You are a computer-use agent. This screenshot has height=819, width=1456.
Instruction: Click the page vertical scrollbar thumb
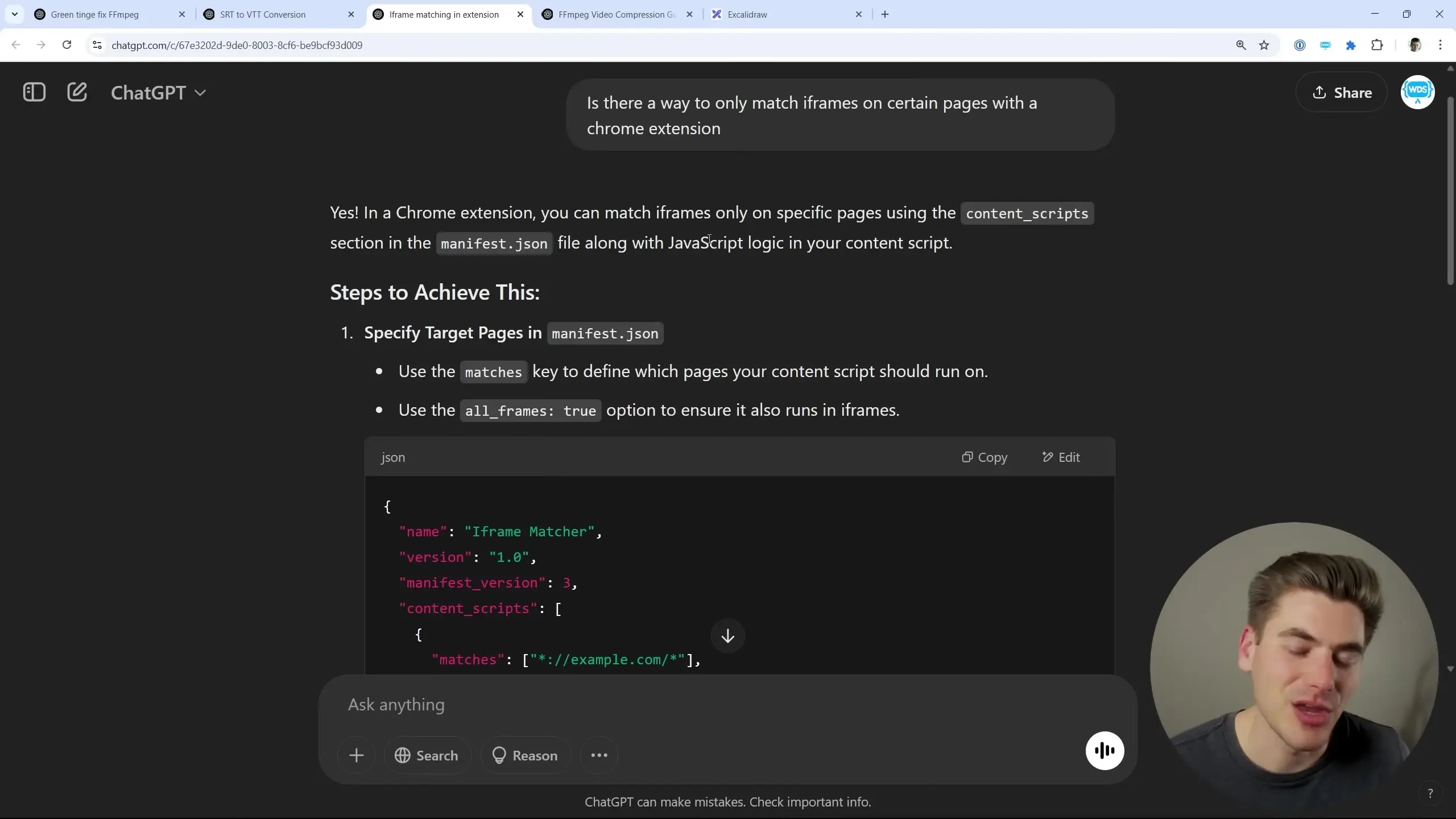(1450, 191)
